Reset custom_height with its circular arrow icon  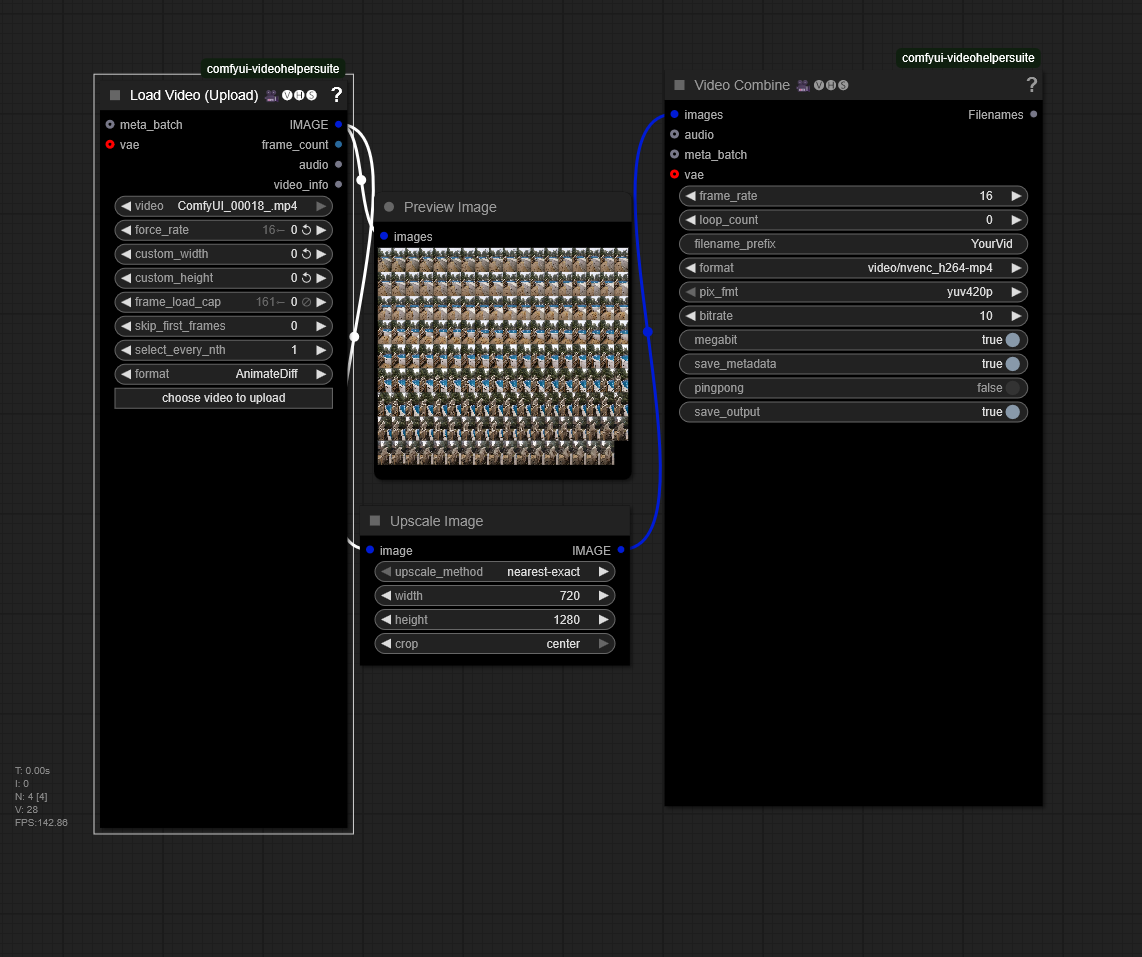coord(307,278)
